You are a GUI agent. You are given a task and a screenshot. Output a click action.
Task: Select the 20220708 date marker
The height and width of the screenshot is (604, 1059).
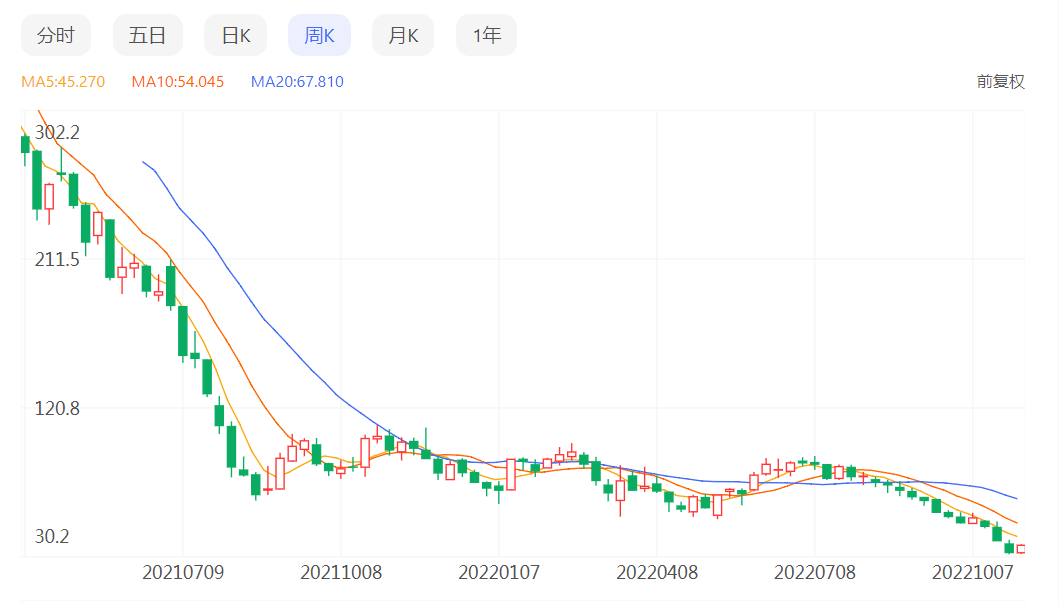tap(815, 572)
